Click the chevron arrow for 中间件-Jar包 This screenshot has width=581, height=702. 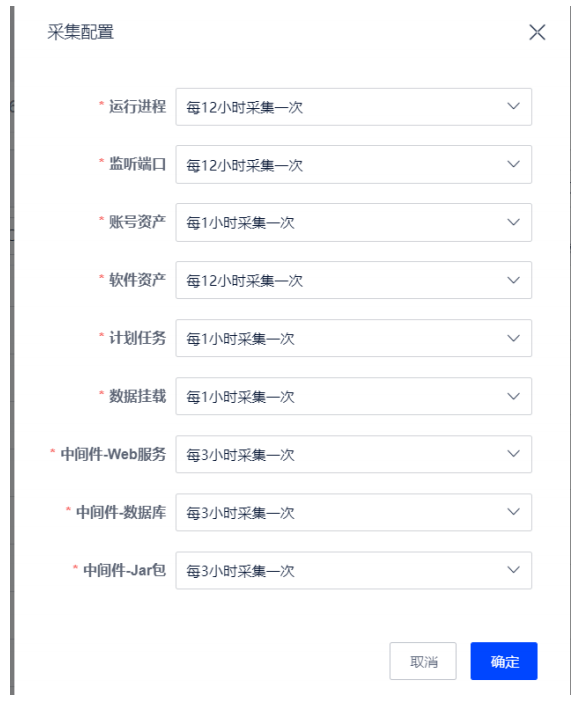[x=513, y=570]
